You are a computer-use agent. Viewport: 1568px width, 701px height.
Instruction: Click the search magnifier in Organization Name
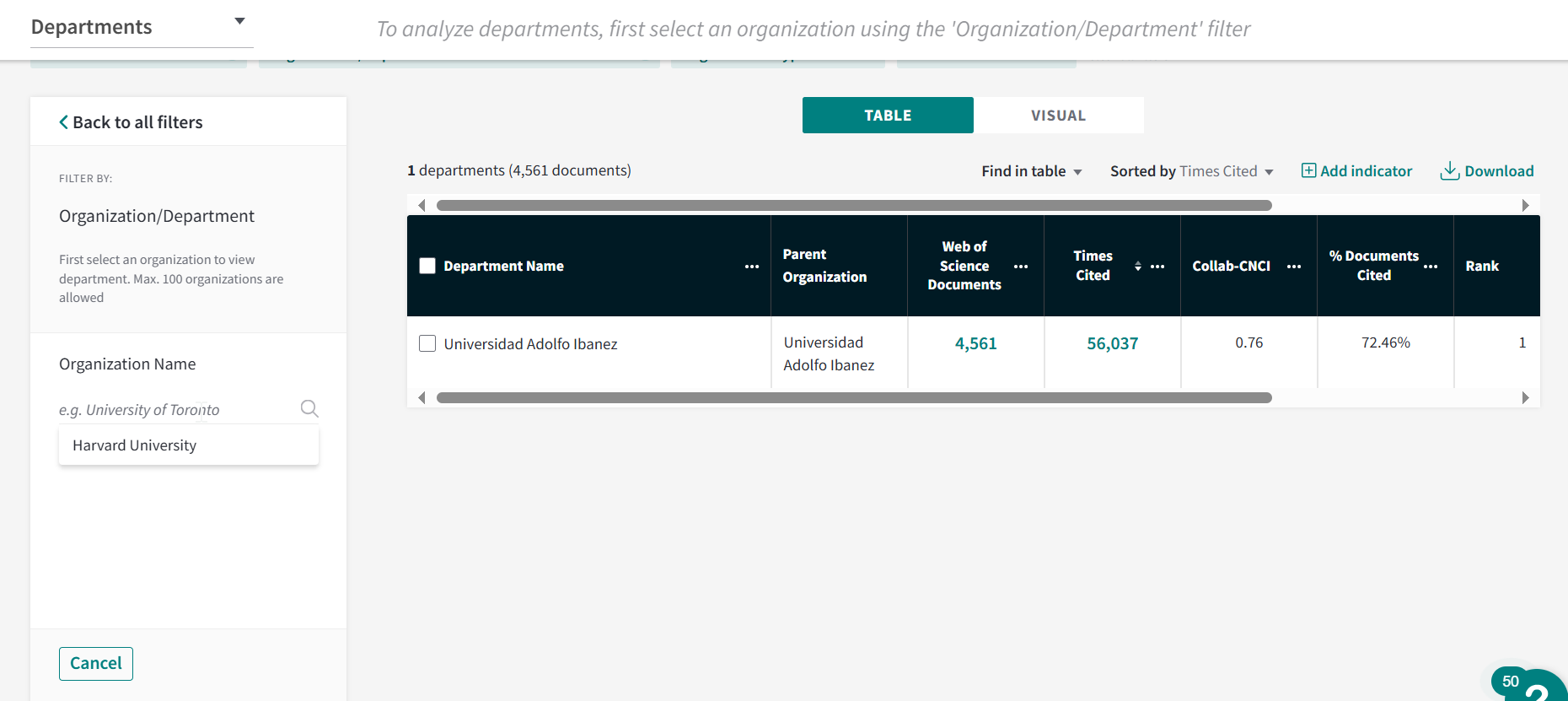(309, 409)
